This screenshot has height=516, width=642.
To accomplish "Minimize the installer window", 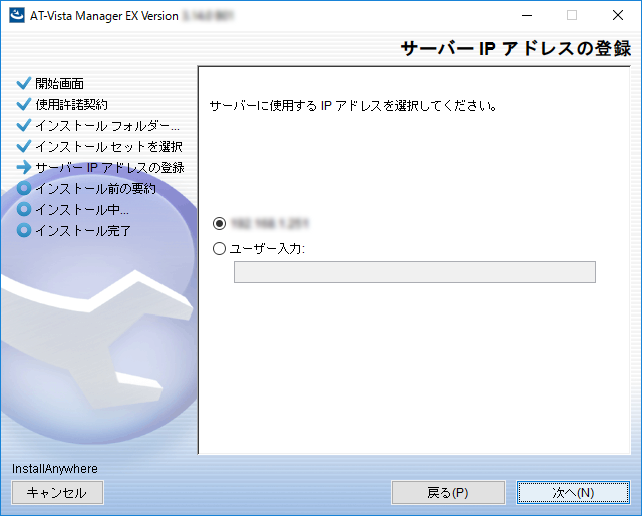I will click(x=527, y=16).
